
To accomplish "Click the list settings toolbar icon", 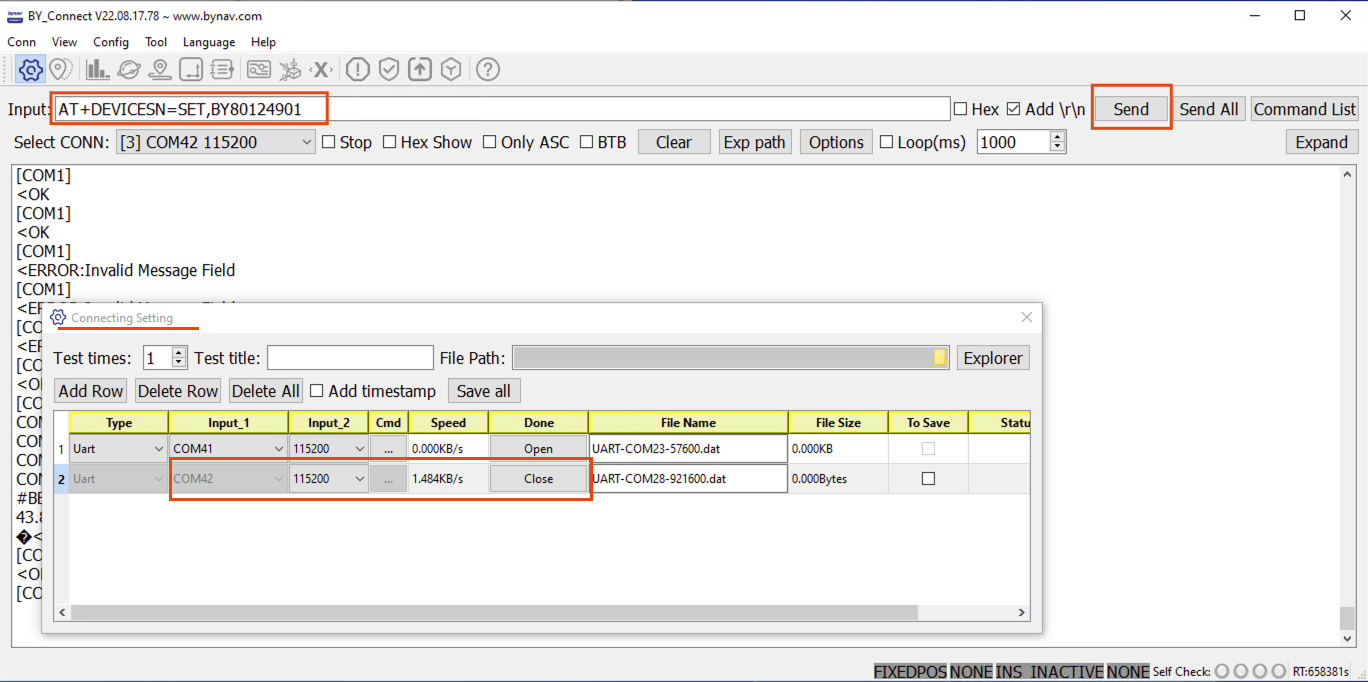I will (222, 69).
